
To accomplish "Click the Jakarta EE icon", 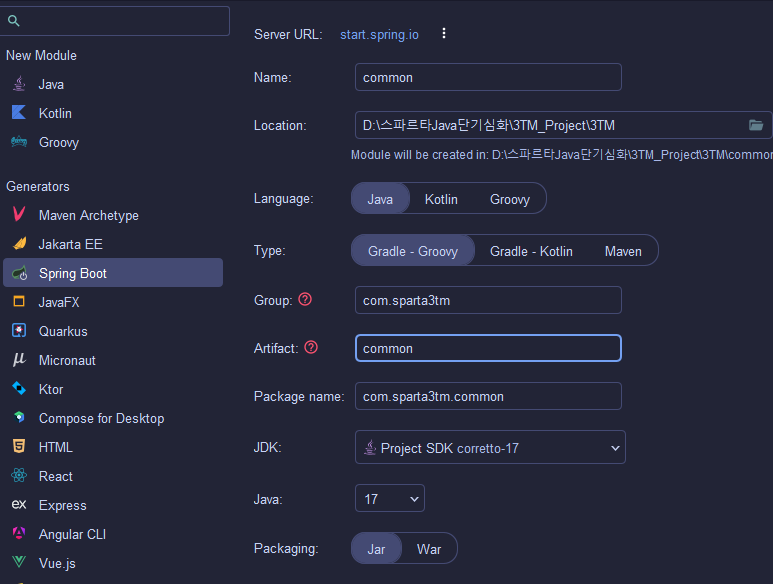I will (19, 243).
